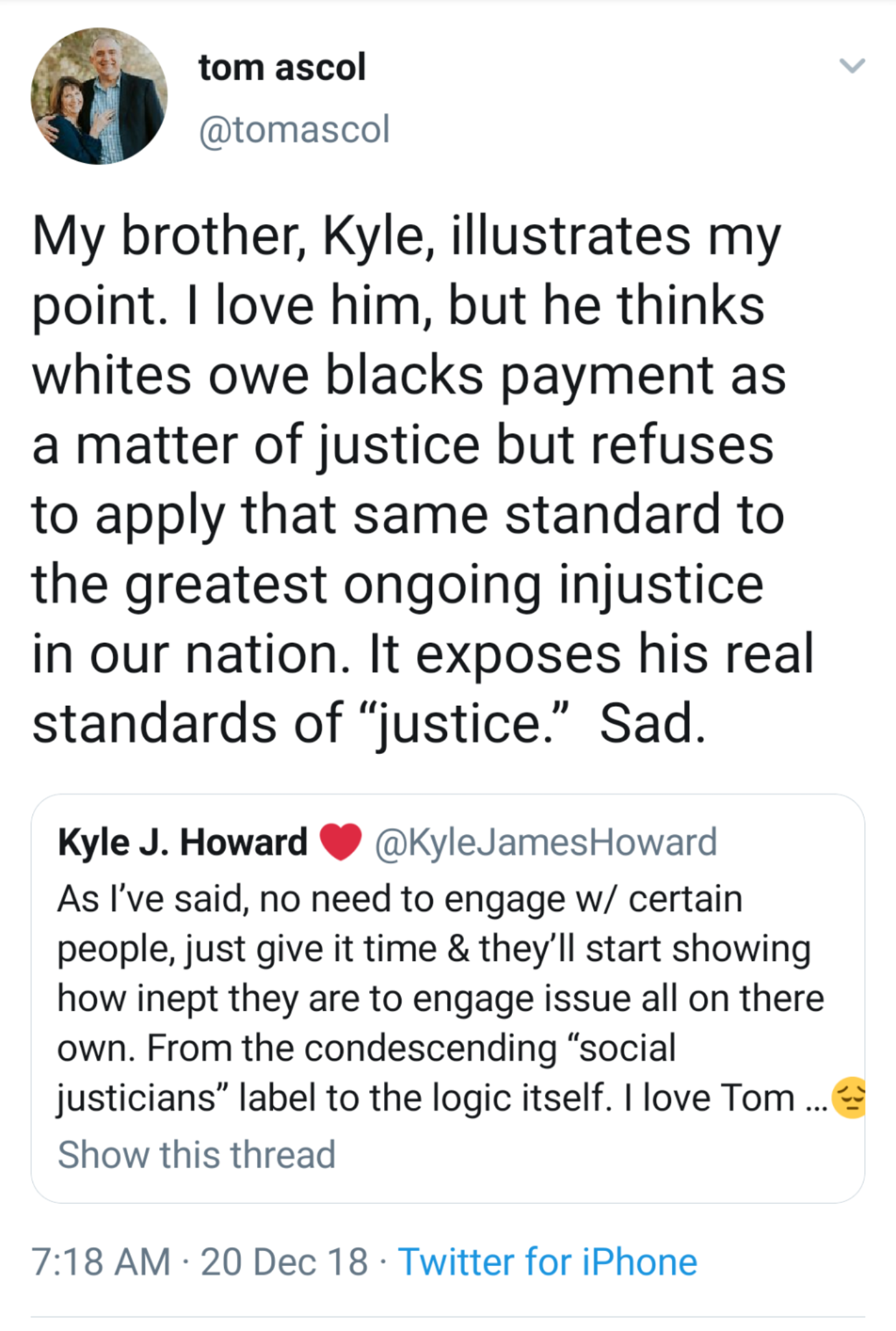
Task: Open tom ascol's profile picture
Action: (x=99, y=96)
